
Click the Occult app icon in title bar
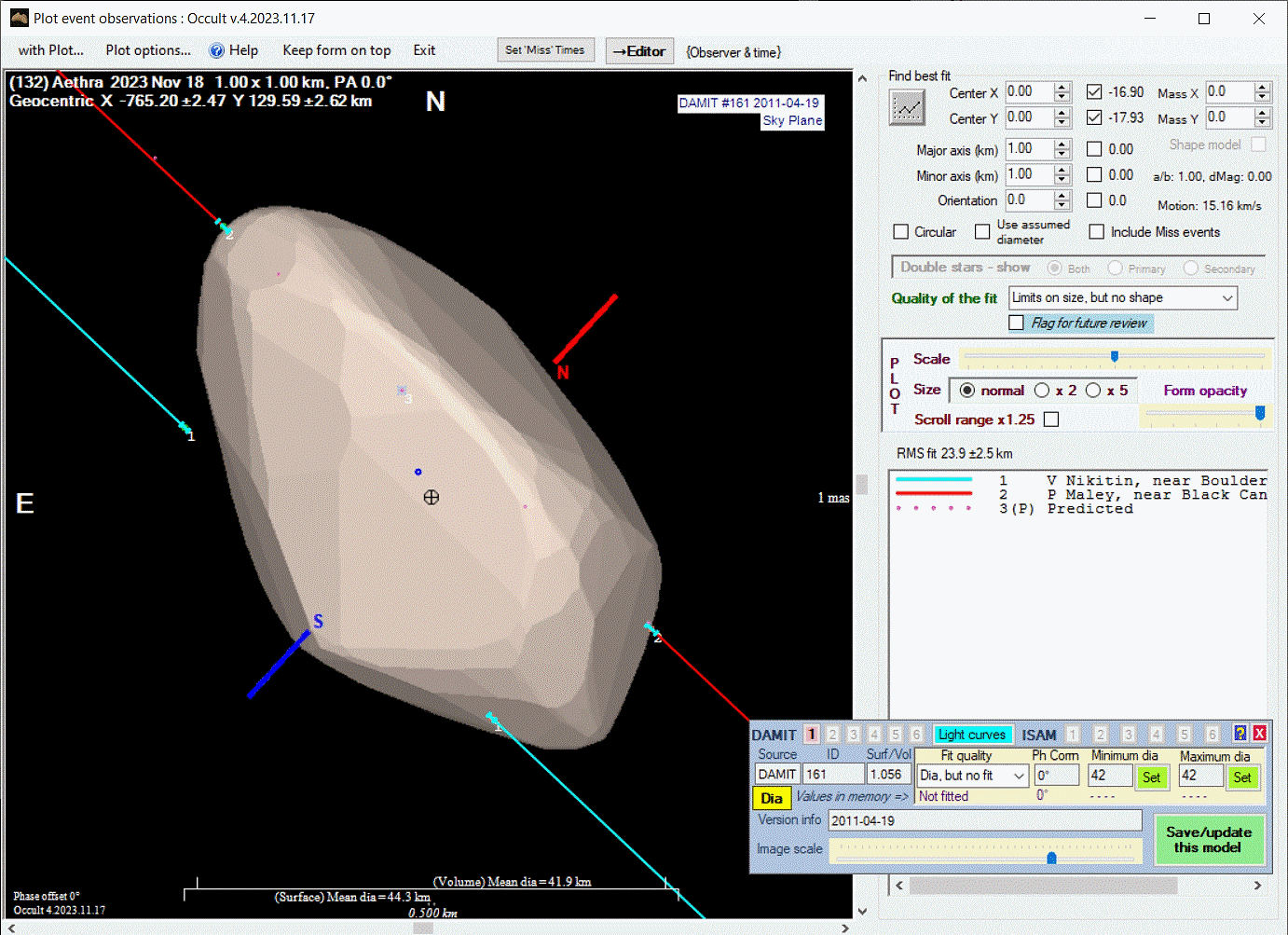[19, 18]
